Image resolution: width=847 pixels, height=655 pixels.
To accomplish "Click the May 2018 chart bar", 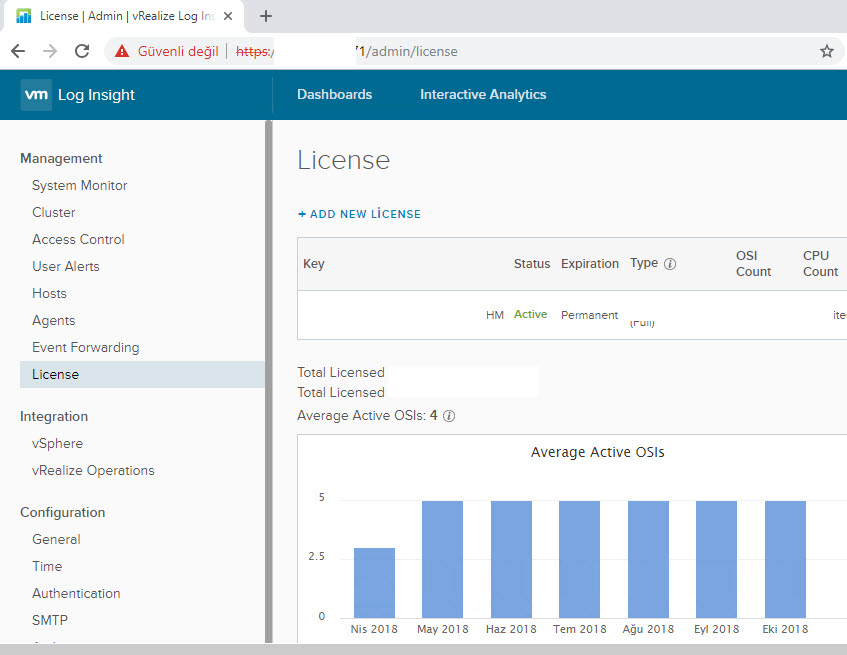I will coord(442,559).
